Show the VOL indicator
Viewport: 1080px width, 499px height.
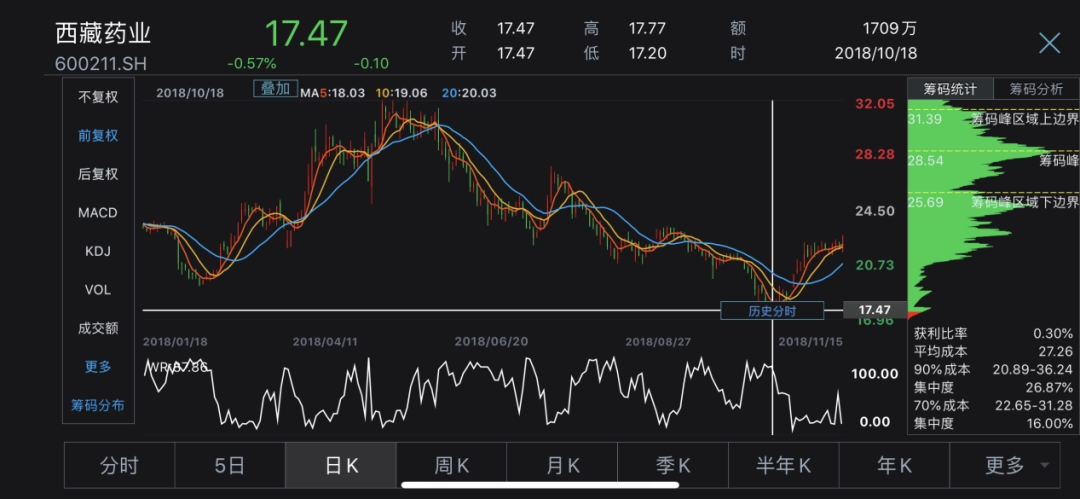98,290
